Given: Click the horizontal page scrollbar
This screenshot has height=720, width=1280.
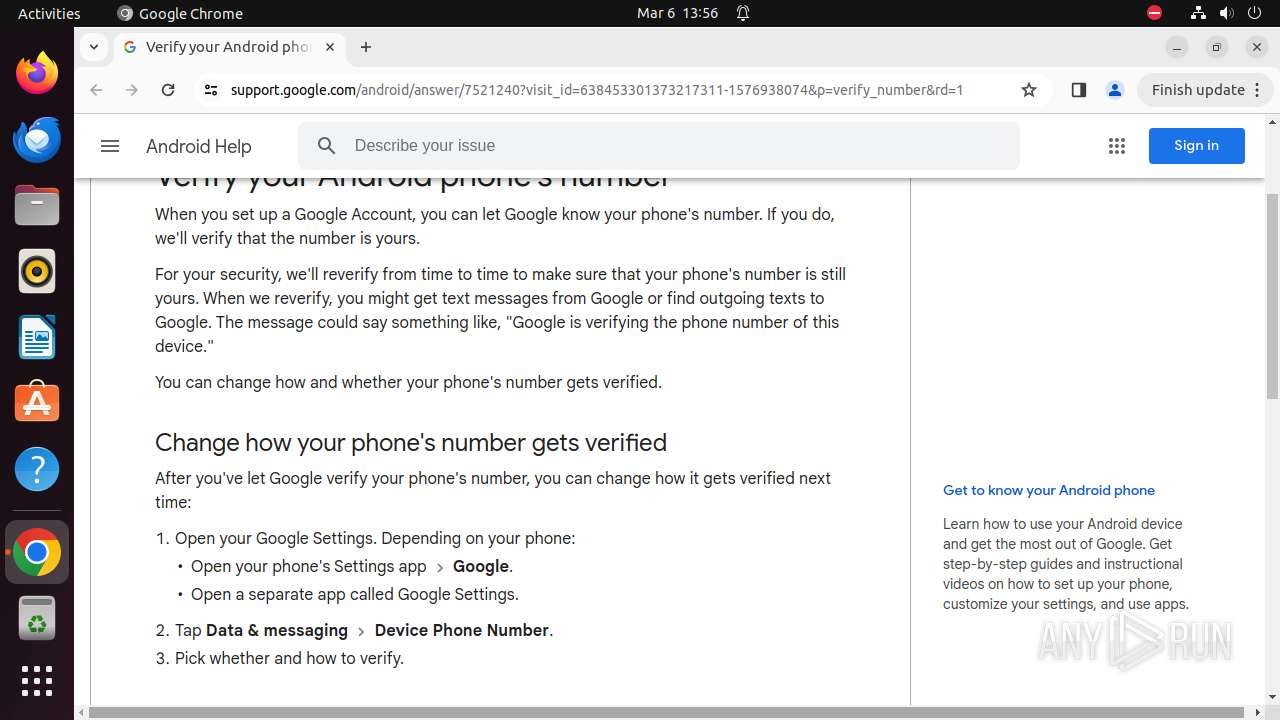Looking at the screenshot, I should tap(667, 713).
